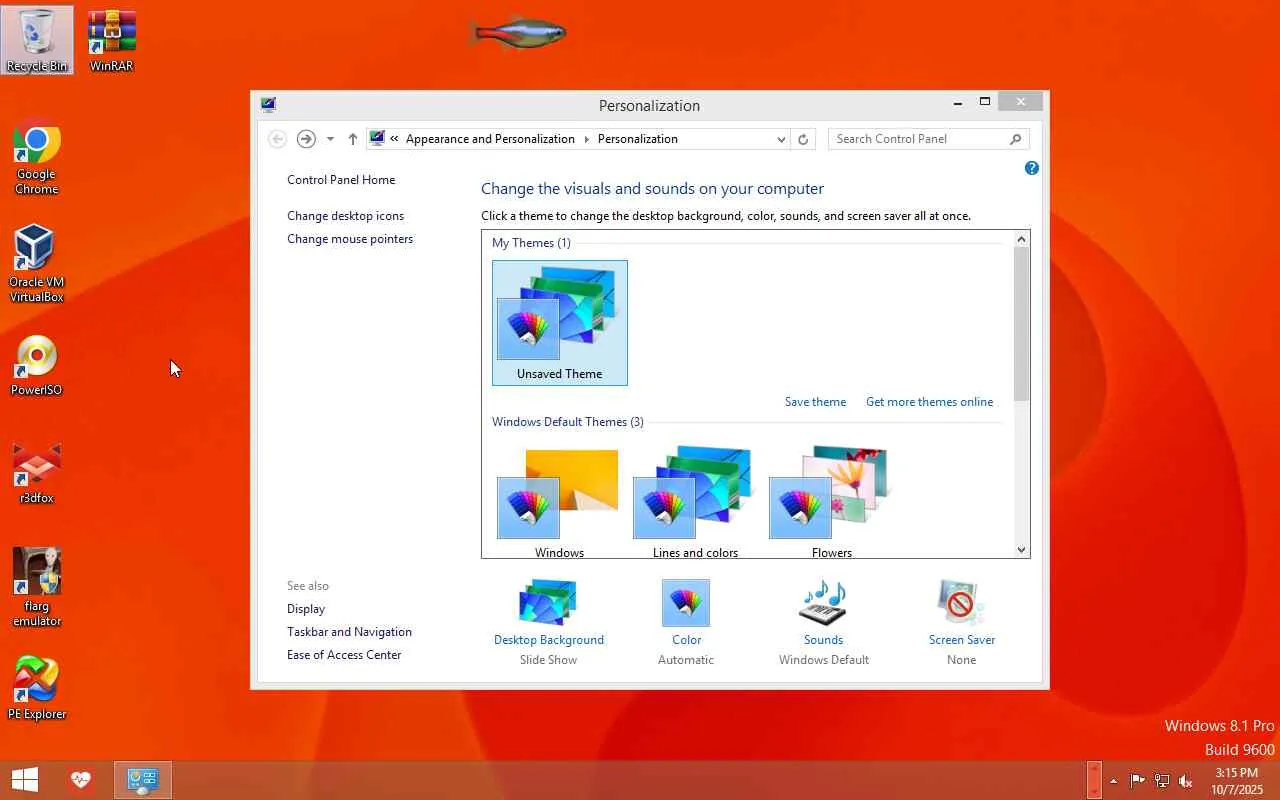
Task: Refresh the Personalization page
Action: tap(803, 139)
